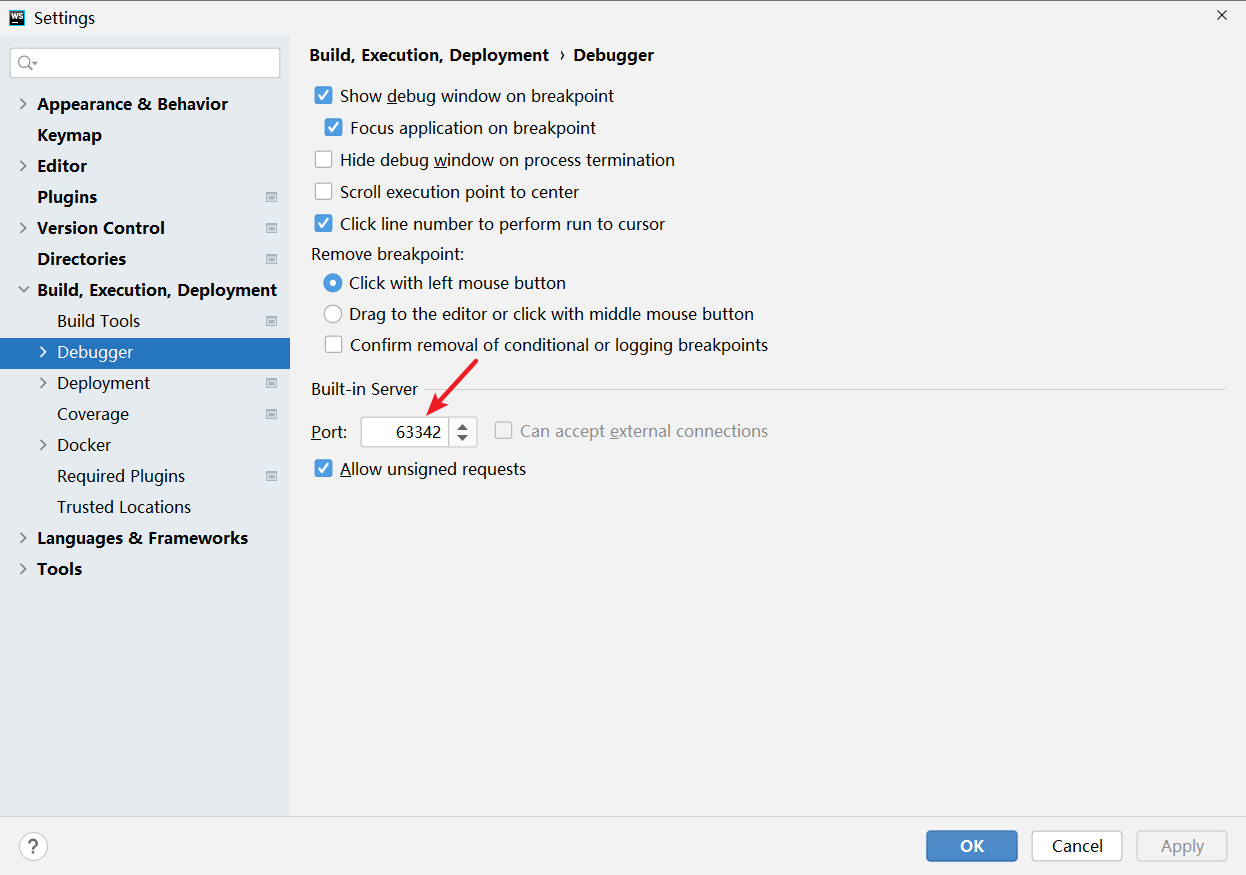Open Build, Execution, Deployment breadcrumb
Image resolution: width=1246 pixels, height=875 pixels.
tap(429, 55)
